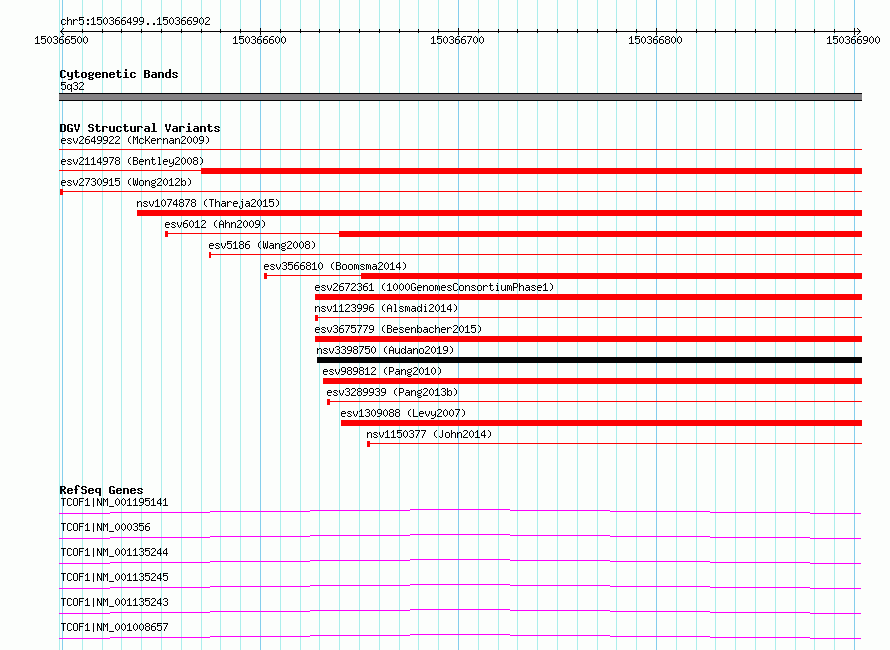Select TCOF1|NM_000356 transcript label
Viewport: 890px width, 650px height.
point(105,527)
